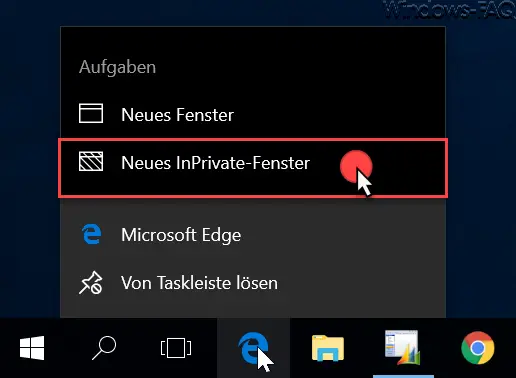Open taskbar search via magnifier icon
The image size is (516, 378).
[x=104, y=348]
